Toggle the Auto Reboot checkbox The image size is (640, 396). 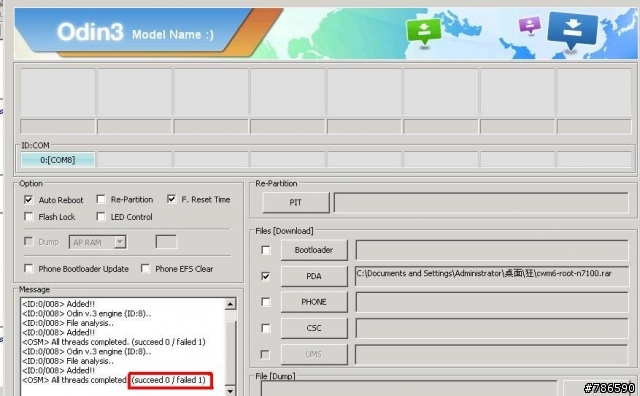pyautogui.click(x=29, y=200)
